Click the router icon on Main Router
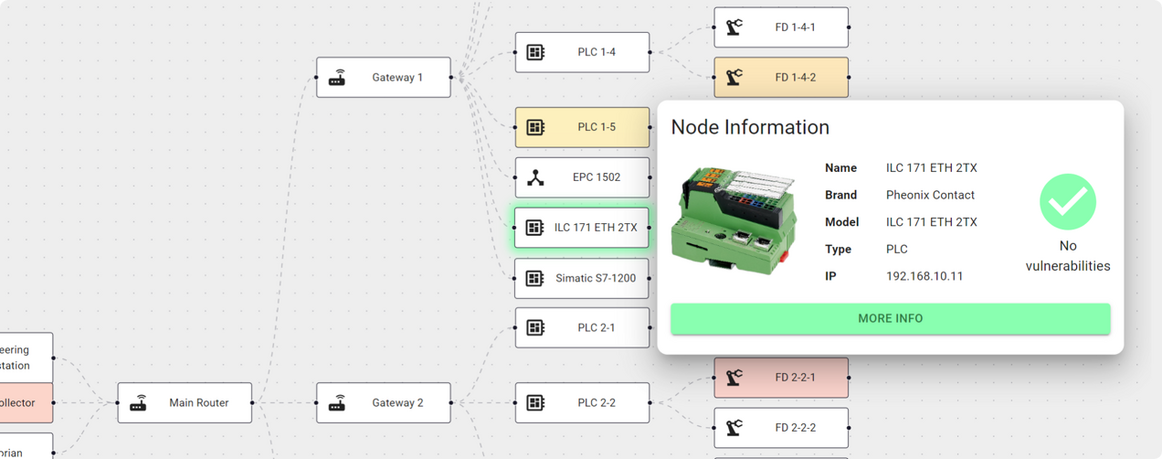 [139, 403]
